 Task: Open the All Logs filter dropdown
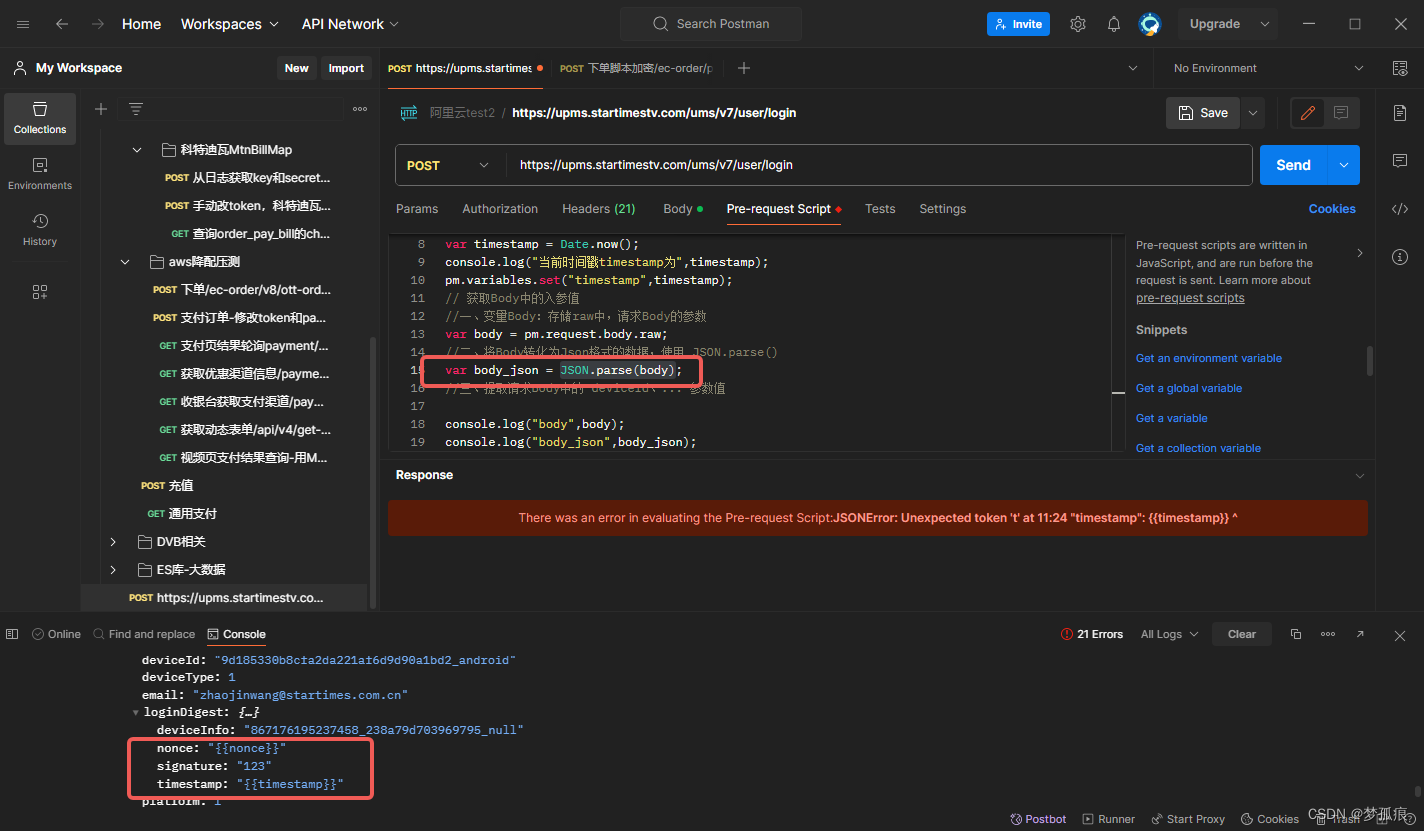(1169, 634)
